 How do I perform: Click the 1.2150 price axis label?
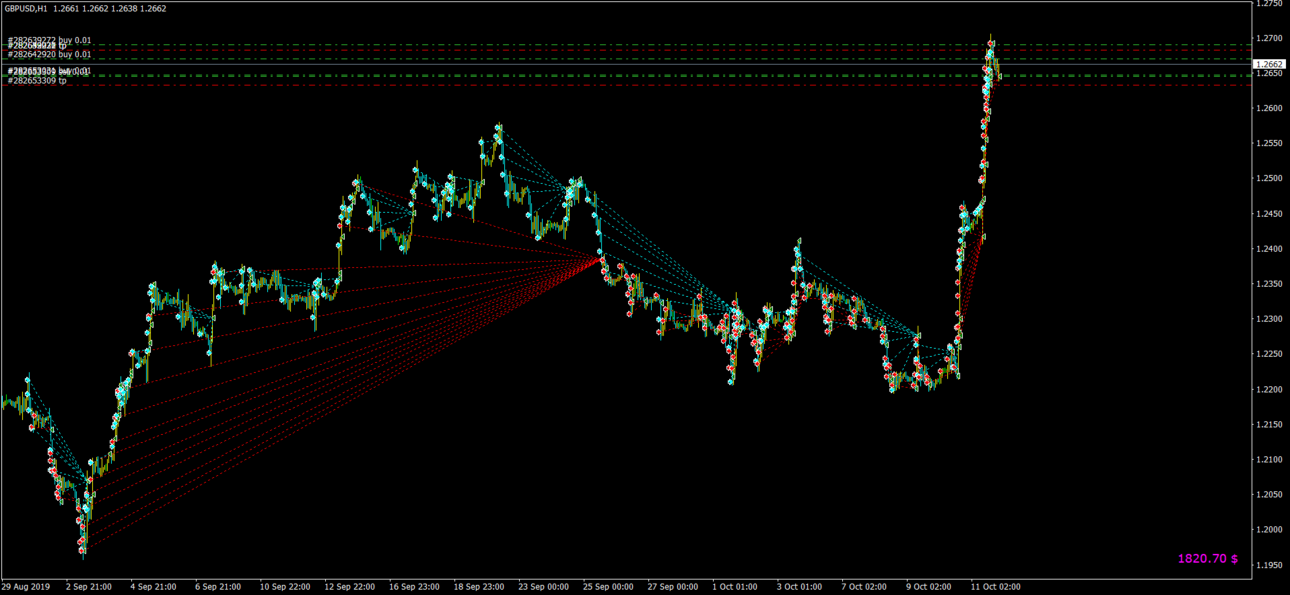pos(1270,425)
